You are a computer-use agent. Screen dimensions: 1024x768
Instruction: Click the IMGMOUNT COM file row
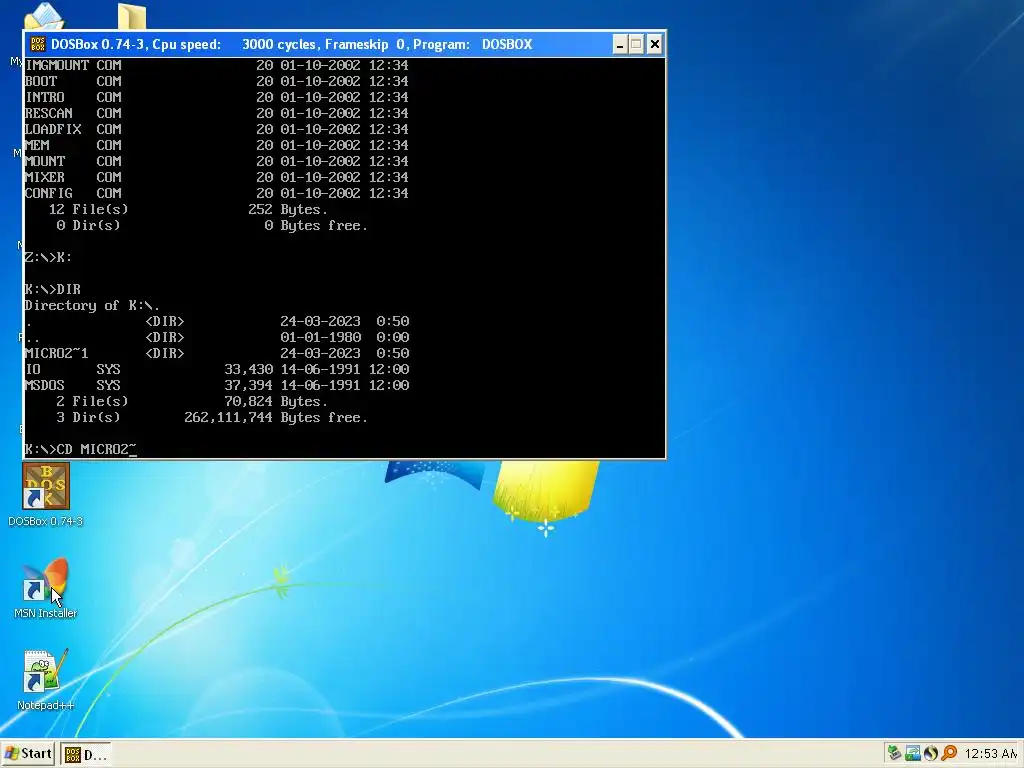point(217,65)
